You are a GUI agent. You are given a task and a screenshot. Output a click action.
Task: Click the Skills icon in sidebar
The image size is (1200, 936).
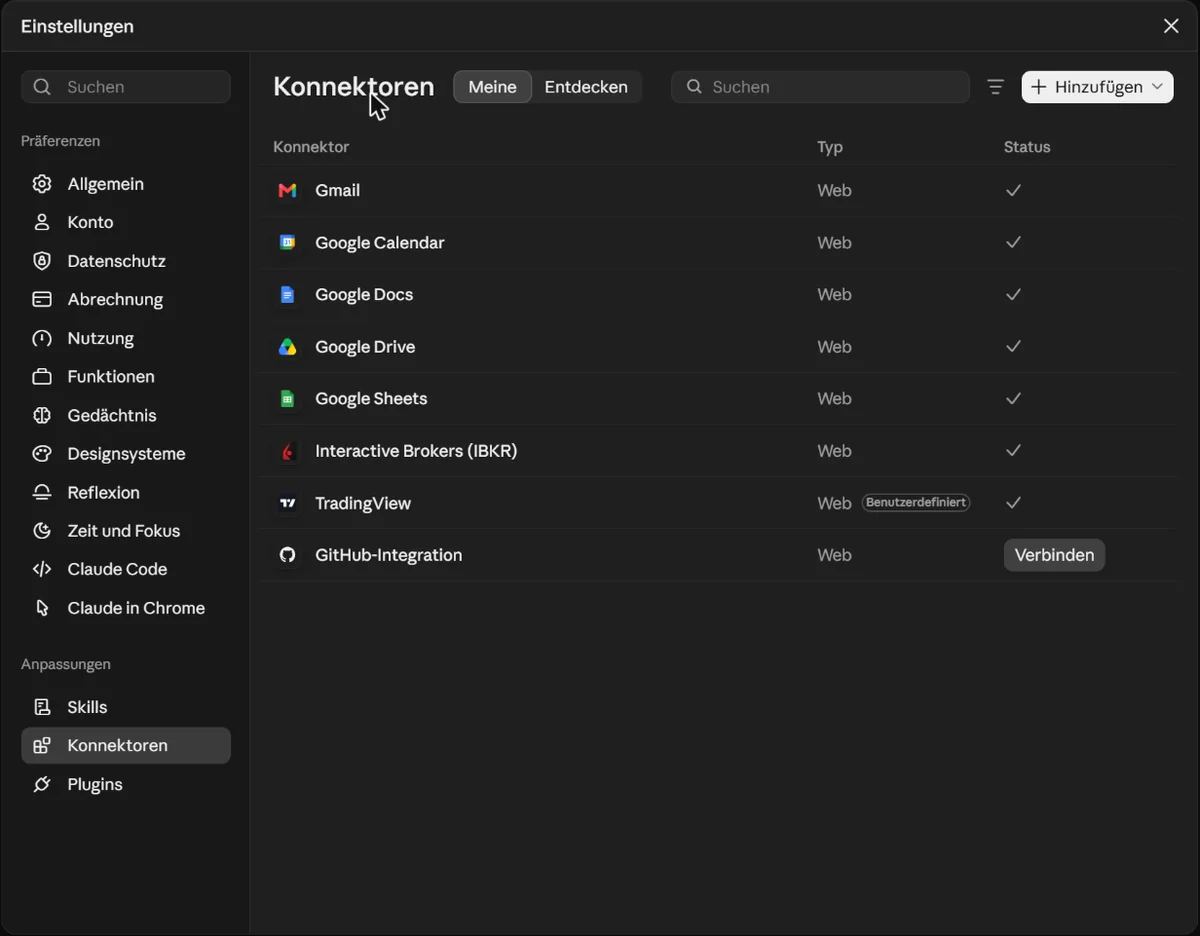click(x=42, y=707)
